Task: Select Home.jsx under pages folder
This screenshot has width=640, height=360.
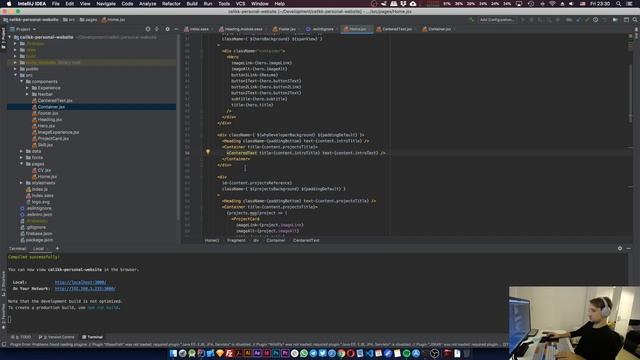Action: click(47, 176)
